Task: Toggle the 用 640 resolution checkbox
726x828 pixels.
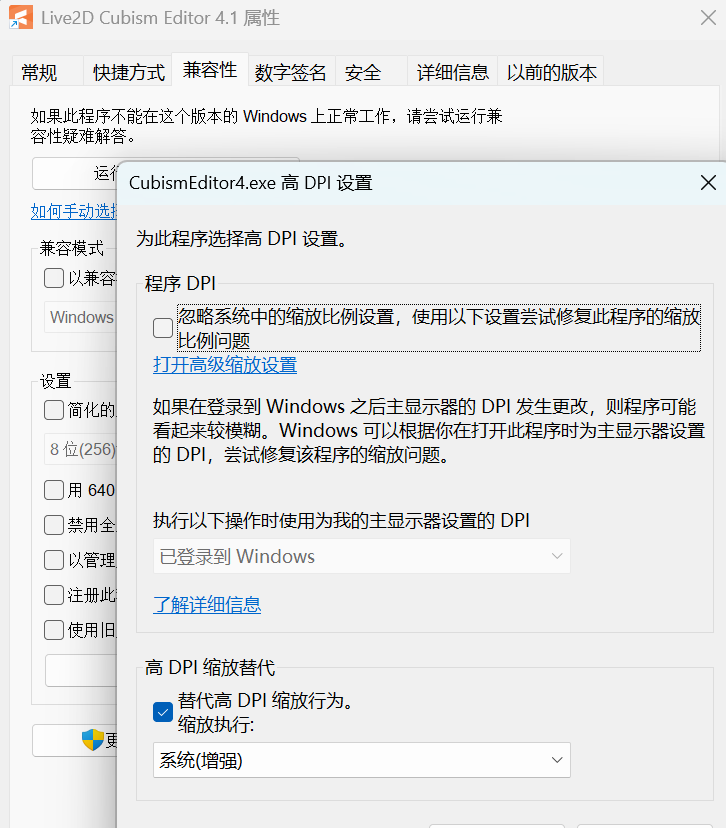Action: 54,490
